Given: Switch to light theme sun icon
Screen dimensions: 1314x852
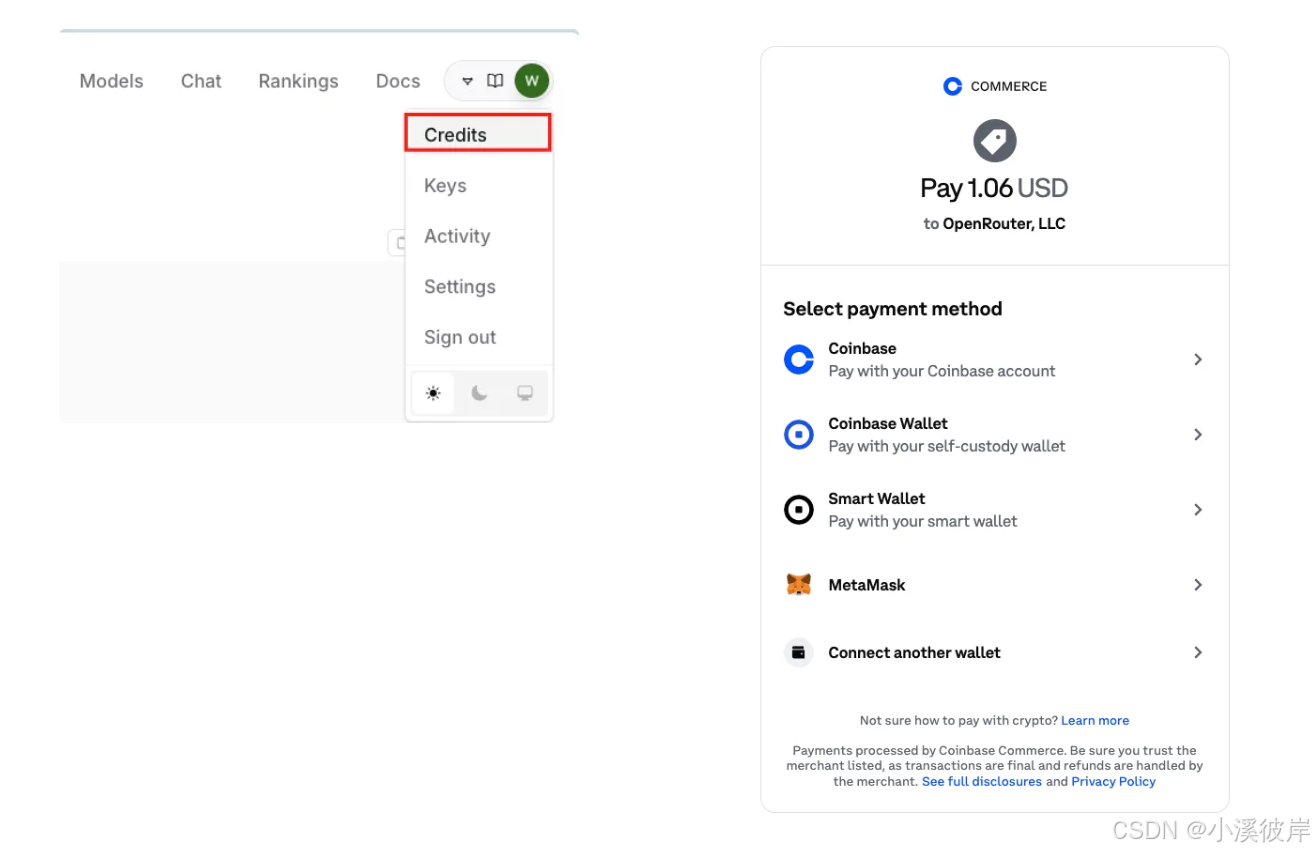Looking at the screenshot, I should pos(433,393).
